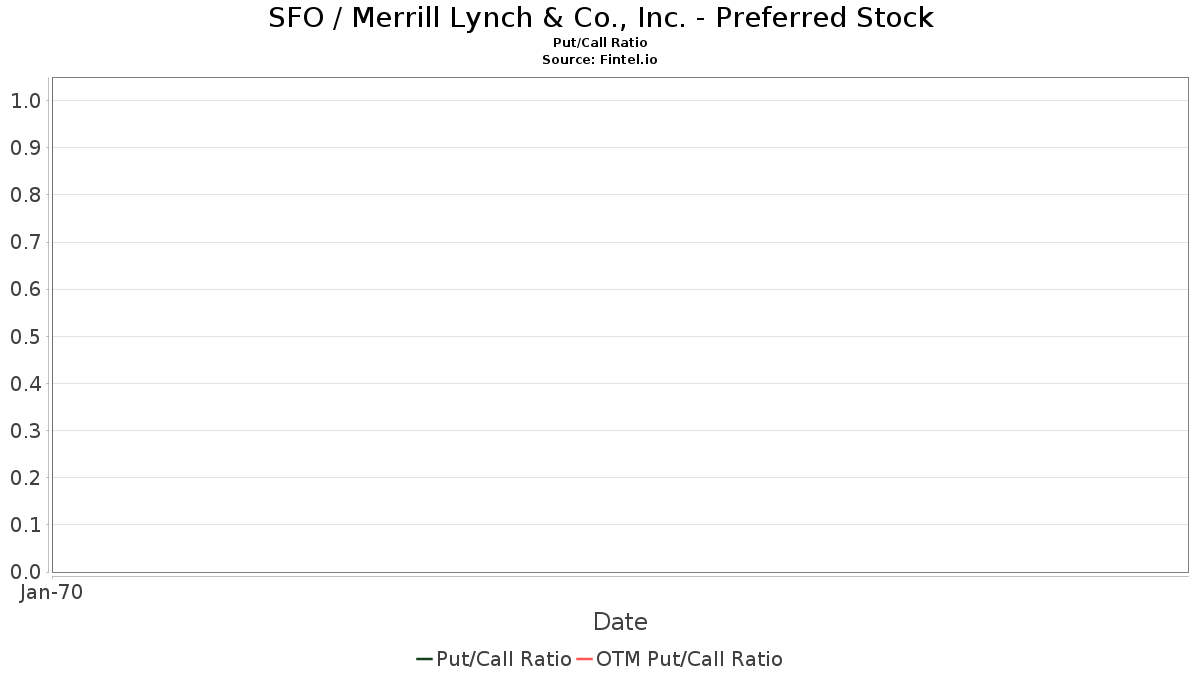
Task: Click the 0.6 y-axis tick label
Action: click(x=25, y=289)
